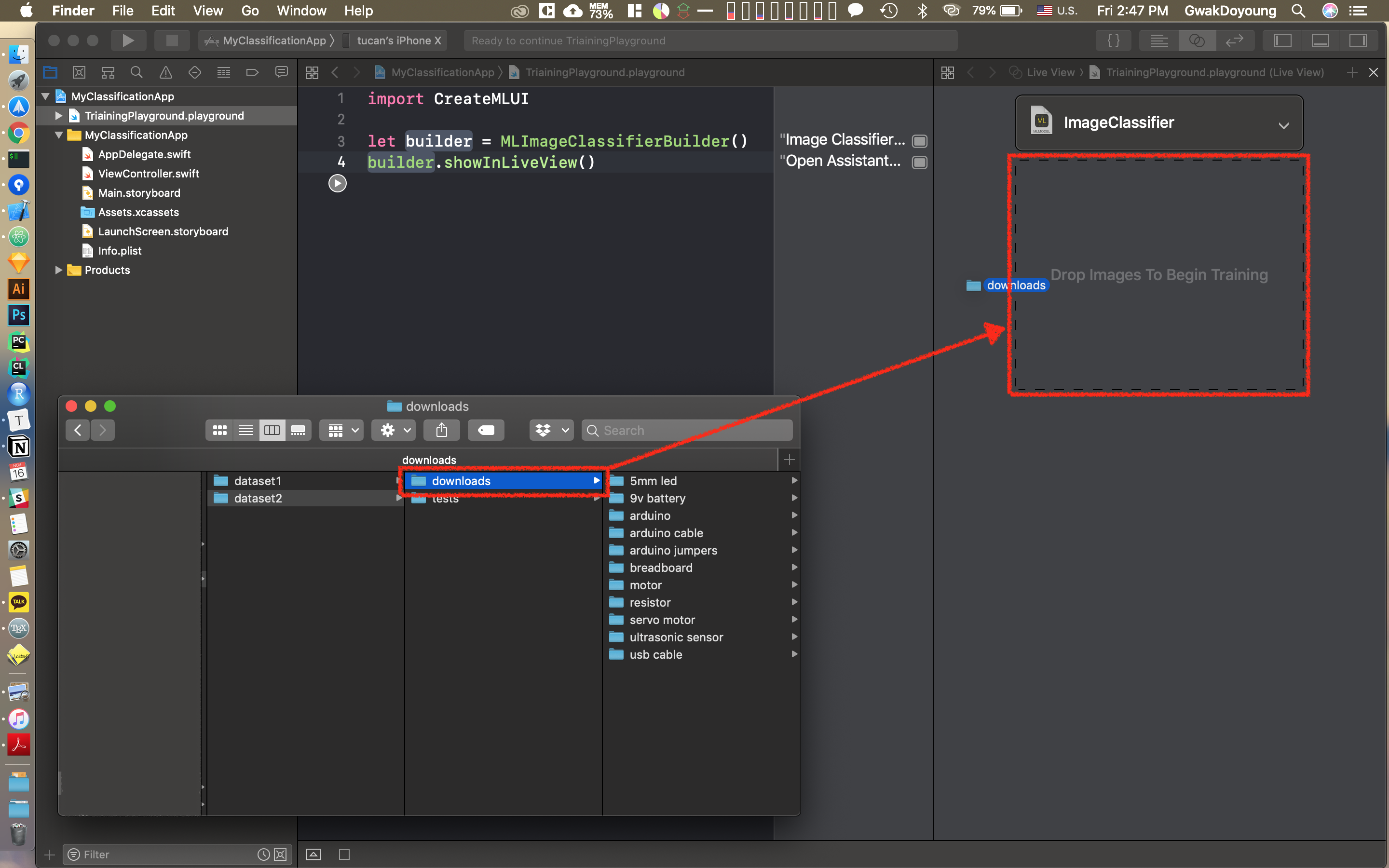The height and width of the screenshot is (868, 1389).
Task: Open the Find navigator magnifier icon
Action: click(x=136, y=72)
